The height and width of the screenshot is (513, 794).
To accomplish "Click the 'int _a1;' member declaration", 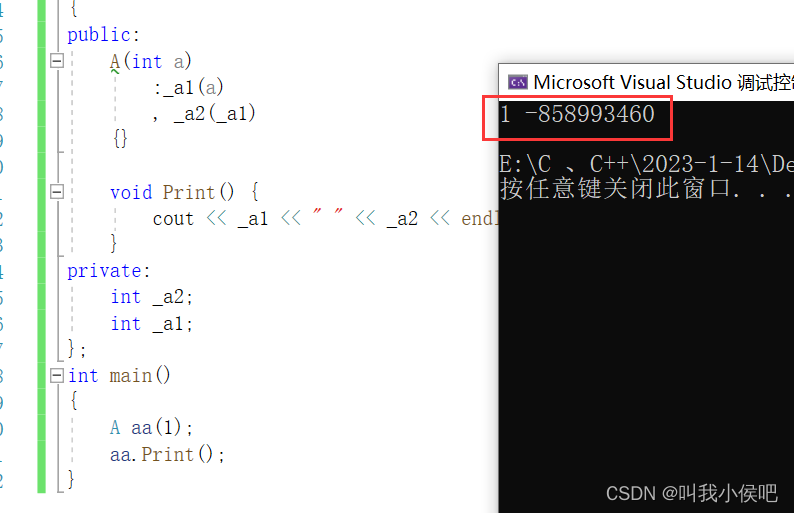I will (x=151, y=324).
